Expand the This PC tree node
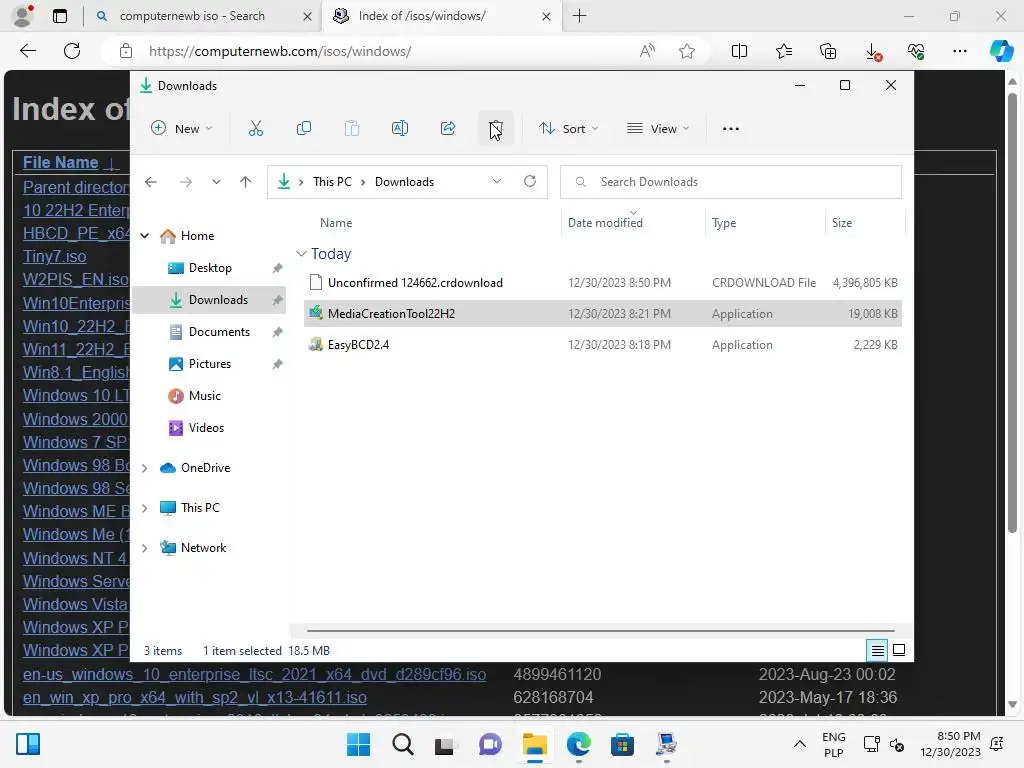The image size is (1024, 768). point(145,508)
